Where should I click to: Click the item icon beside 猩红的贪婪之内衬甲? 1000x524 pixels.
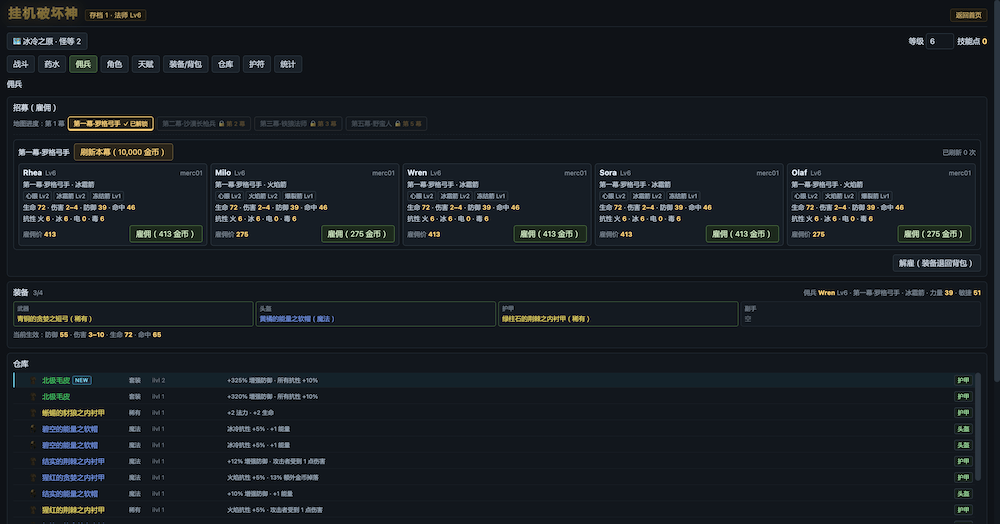coord(34,477)
